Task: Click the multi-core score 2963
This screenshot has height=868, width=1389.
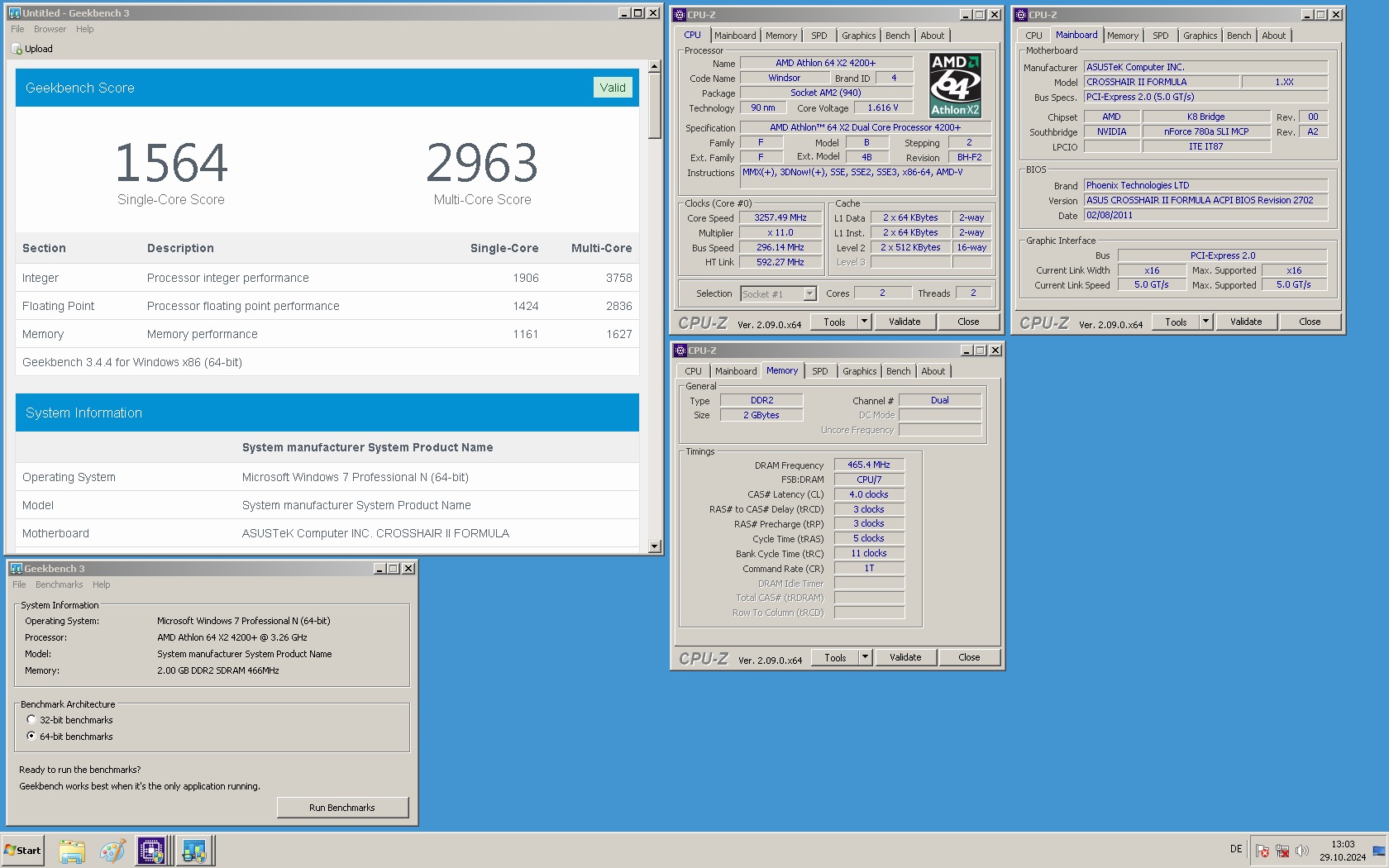Action: point(482,163)
